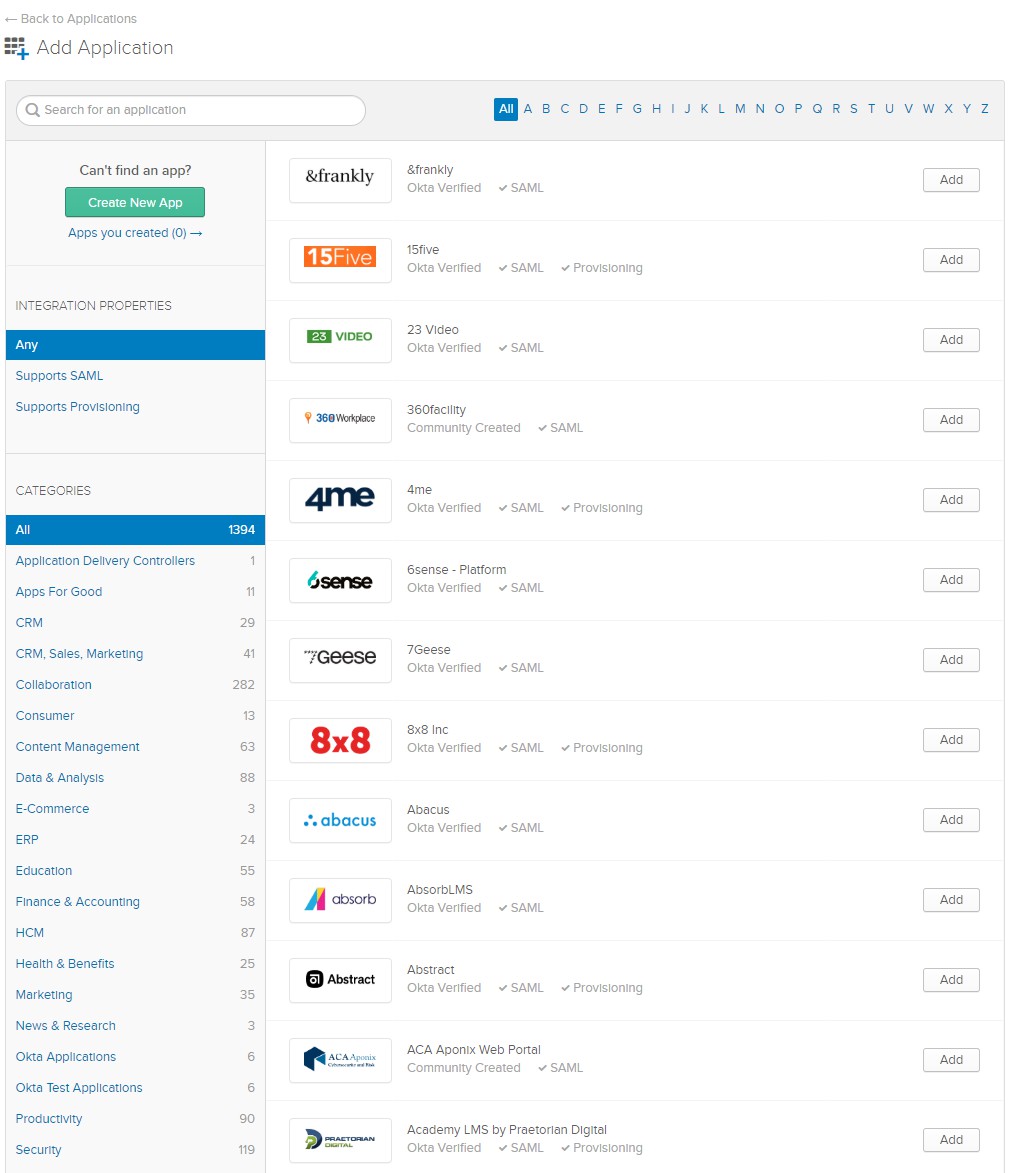Add the Abstract application
1011x1173 pixels.
pyautogui.click(x=950, y=980)
